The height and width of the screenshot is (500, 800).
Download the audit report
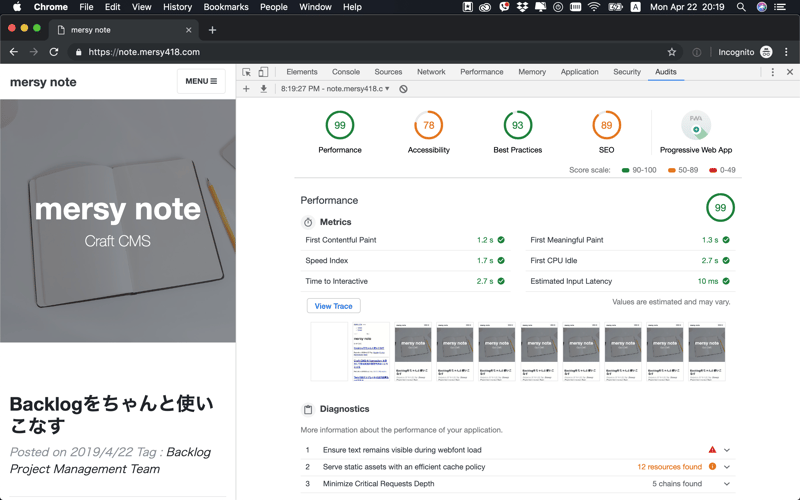tap(264, 89)
